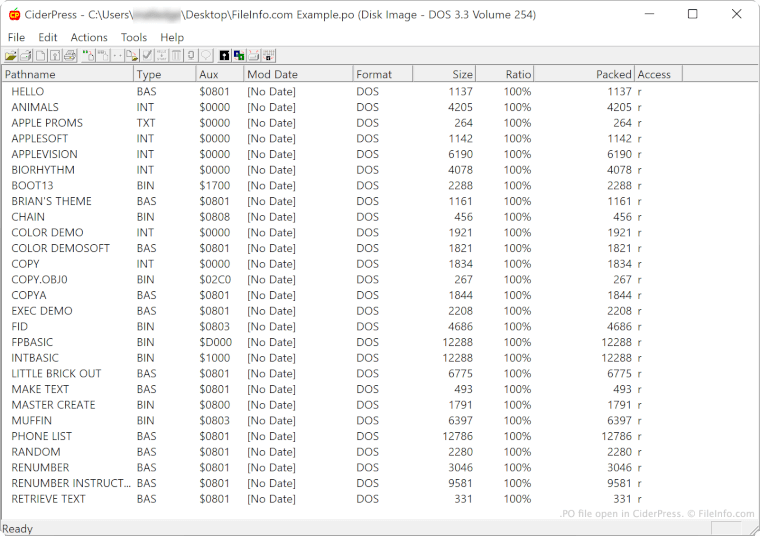This screenshot has height=536, width=760.
Task: Select the LITTLE BRICK OUT file
Action: click(56, 374)
